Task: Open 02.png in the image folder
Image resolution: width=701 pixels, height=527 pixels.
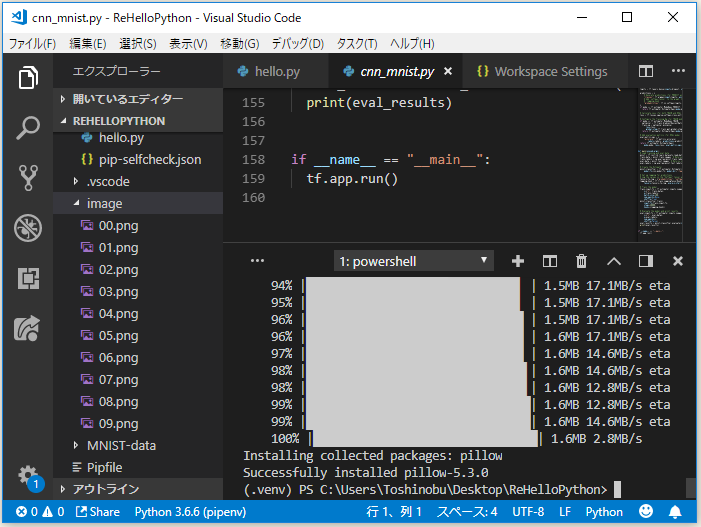Action: [x=138, y=270]
